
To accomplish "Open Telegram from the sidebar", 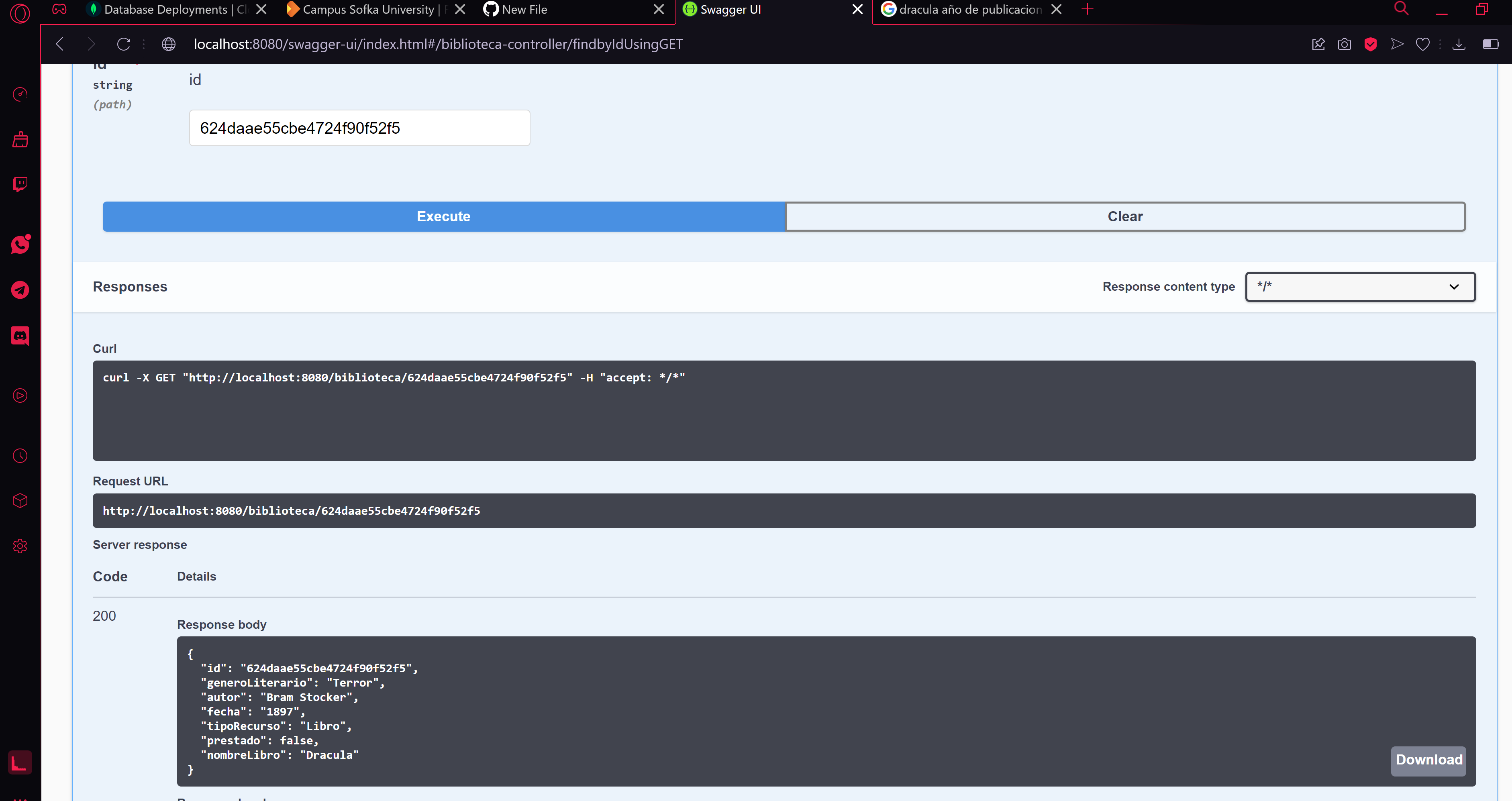I will point(20,290).
